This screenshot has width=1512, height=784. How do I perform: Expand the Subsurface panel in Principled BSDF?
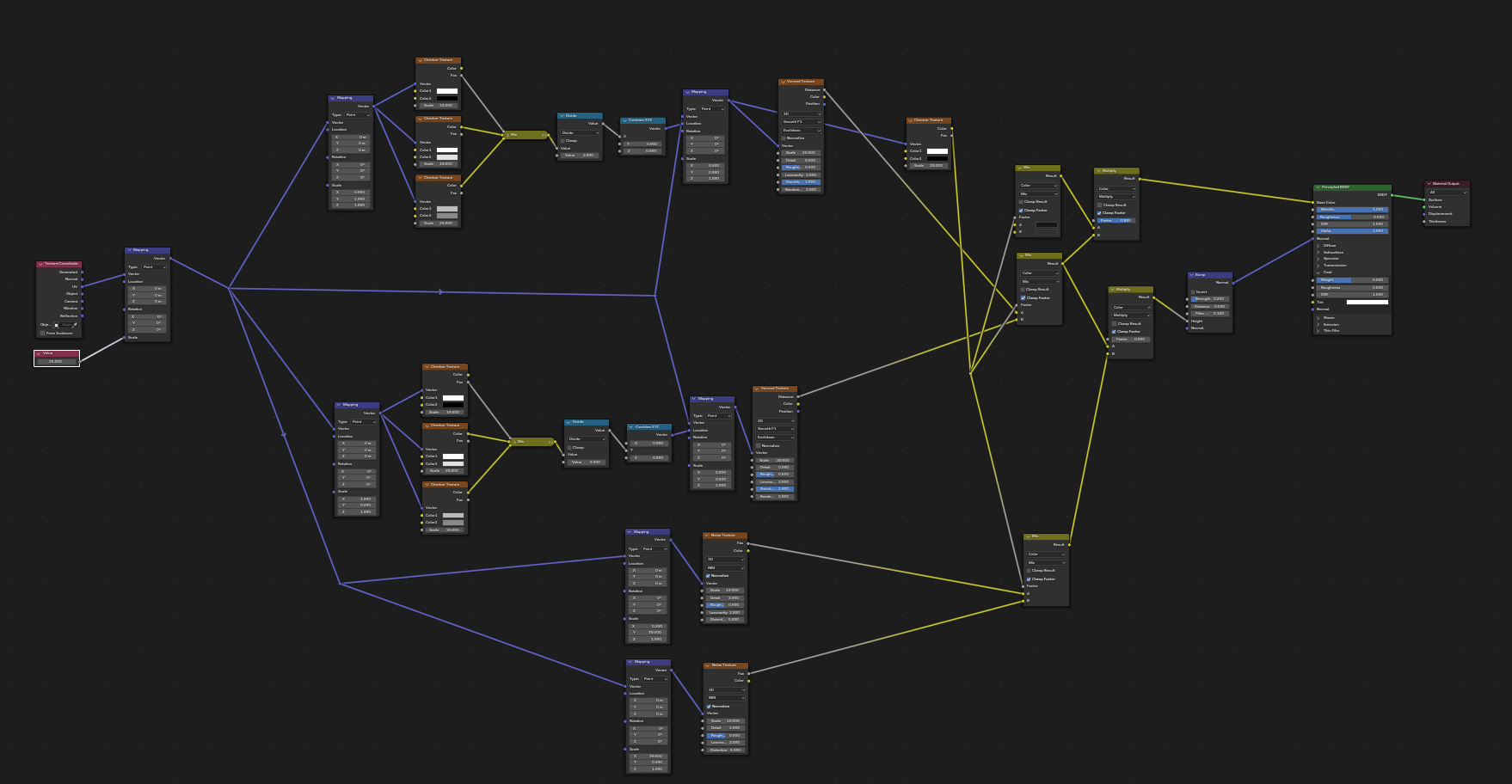(x=1333, y=253)
